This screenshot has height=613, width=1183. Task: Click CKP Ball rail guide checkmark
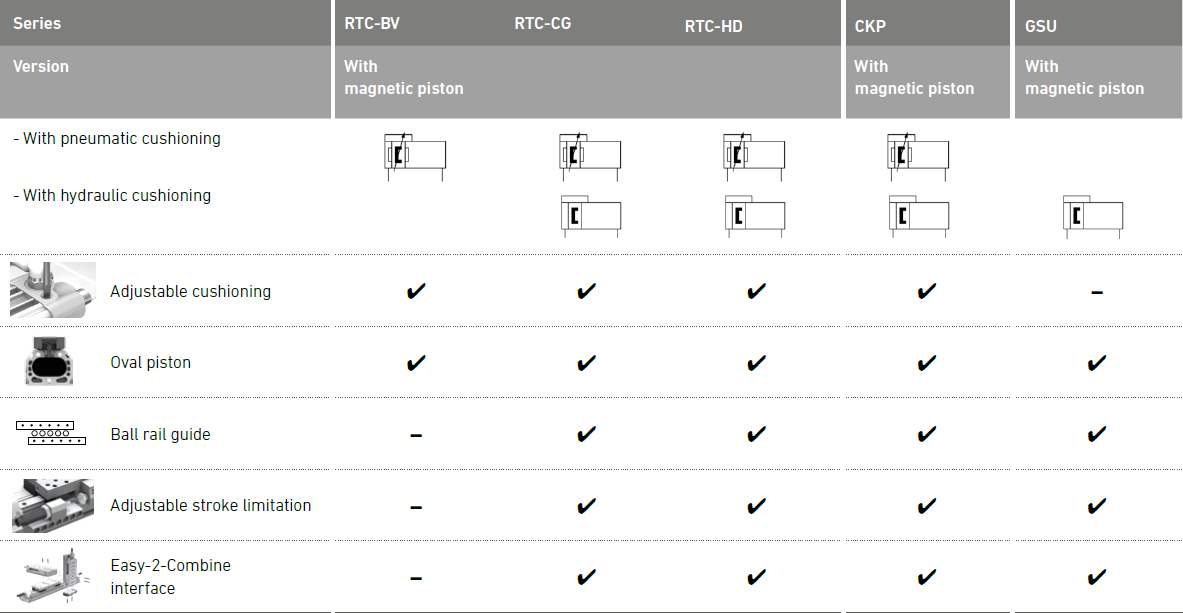[x=926, y=434]
